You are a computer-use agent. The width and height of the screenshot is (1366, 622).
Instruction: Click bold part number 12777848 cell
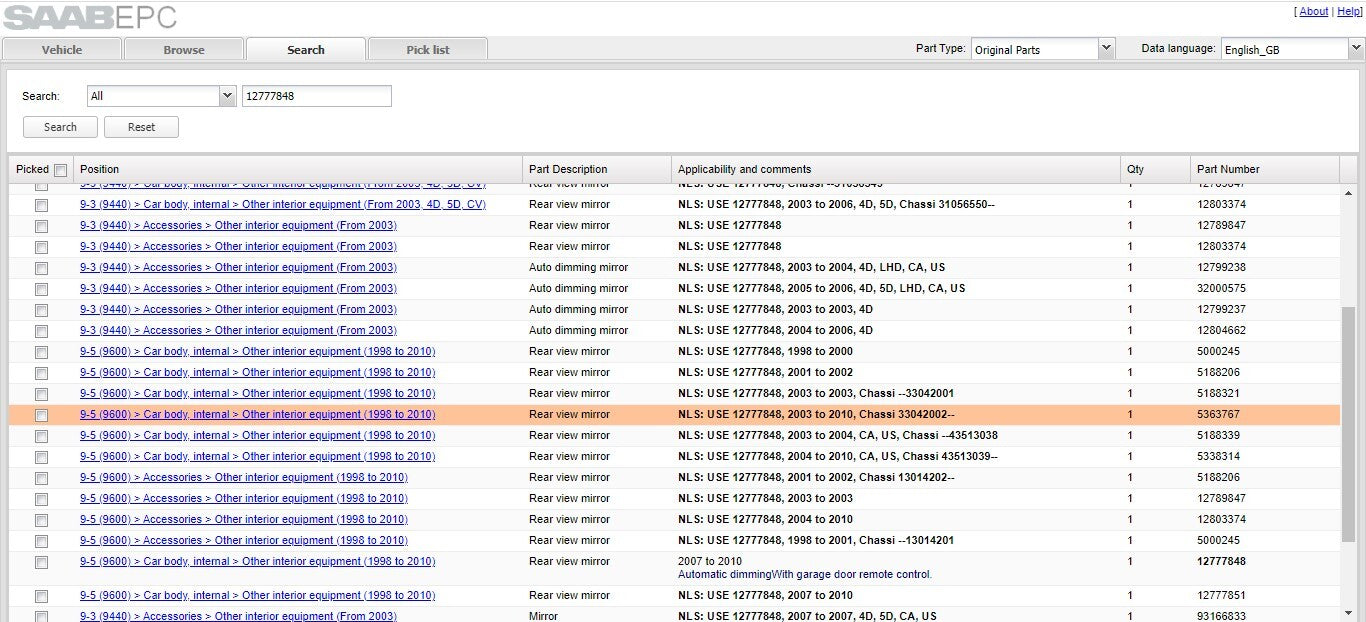pos(1221,561)
